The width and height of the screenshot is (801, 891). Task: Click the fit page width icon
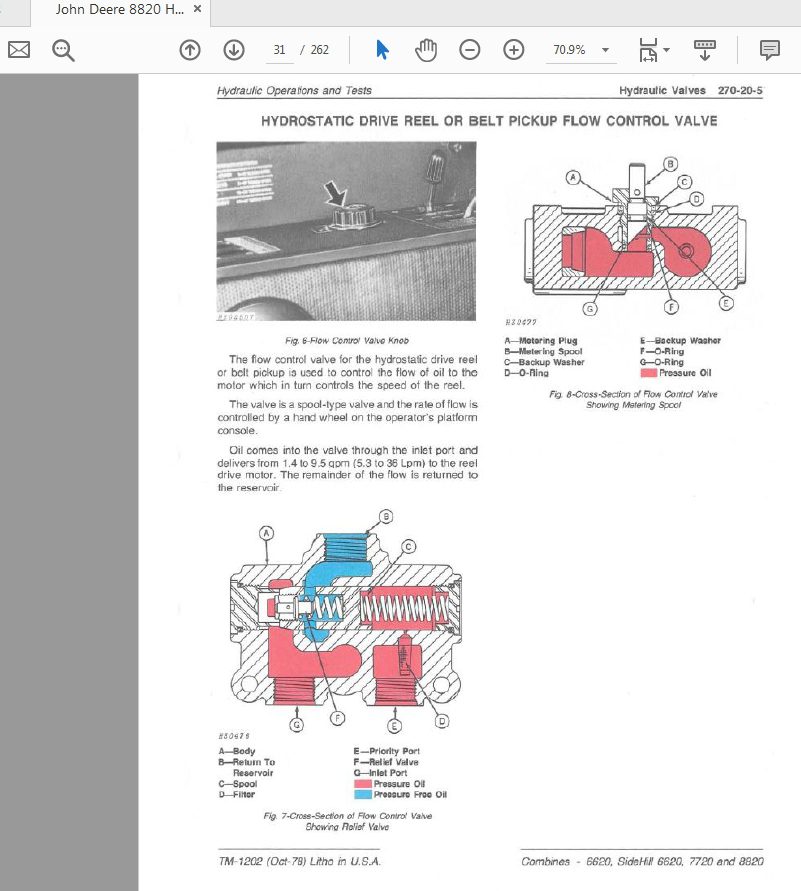(648, 50)
